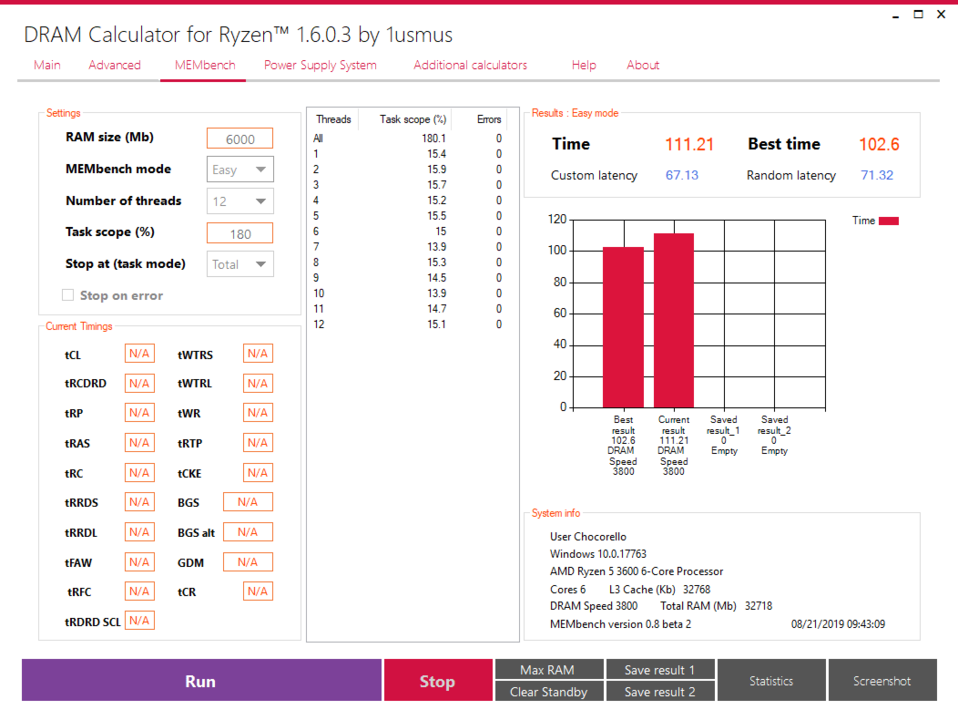
Task: Click the Max RAM button
Action: click(x=549, y=669)
